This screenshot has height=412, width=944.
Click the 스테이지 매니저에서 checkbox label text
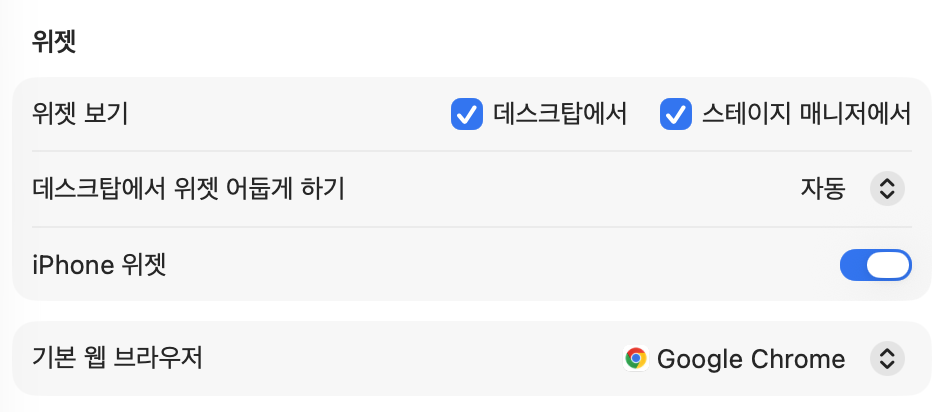[806, 114]
